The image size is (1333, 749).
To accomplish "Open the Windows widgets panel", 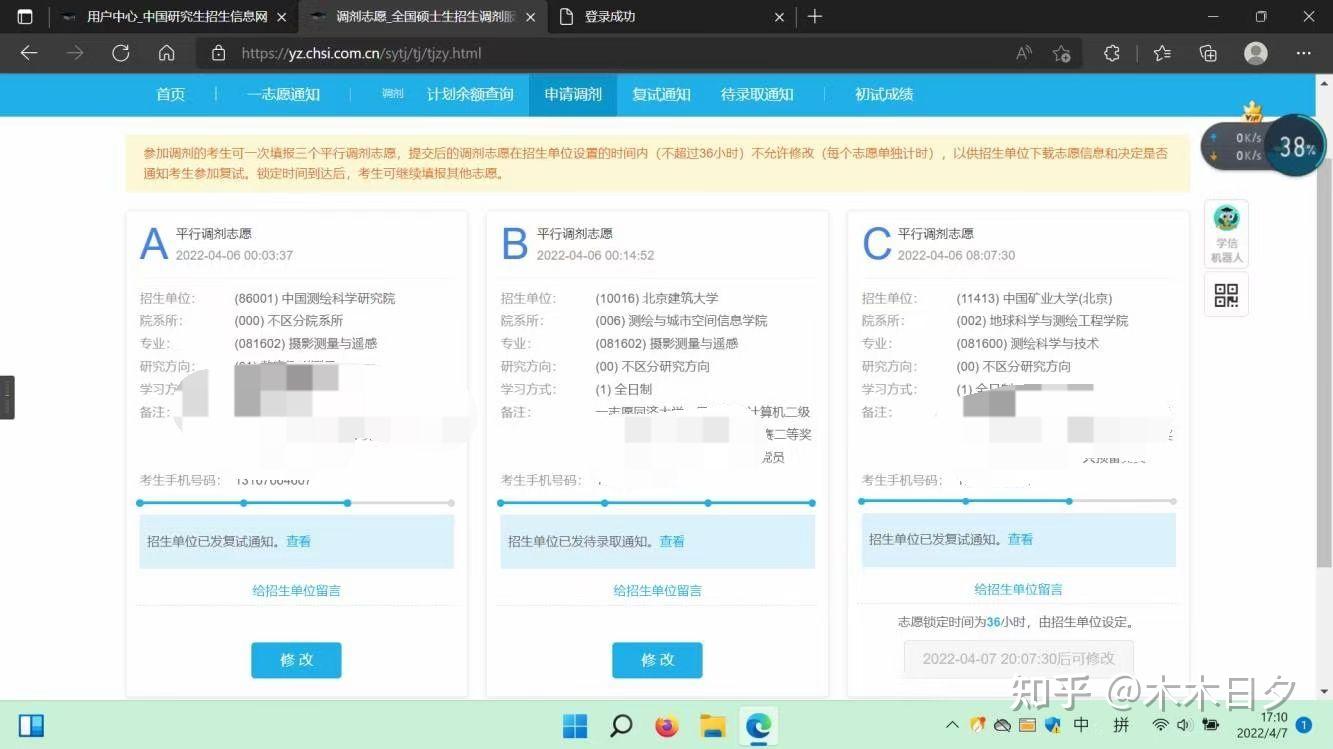I will (x=31, y=725).
